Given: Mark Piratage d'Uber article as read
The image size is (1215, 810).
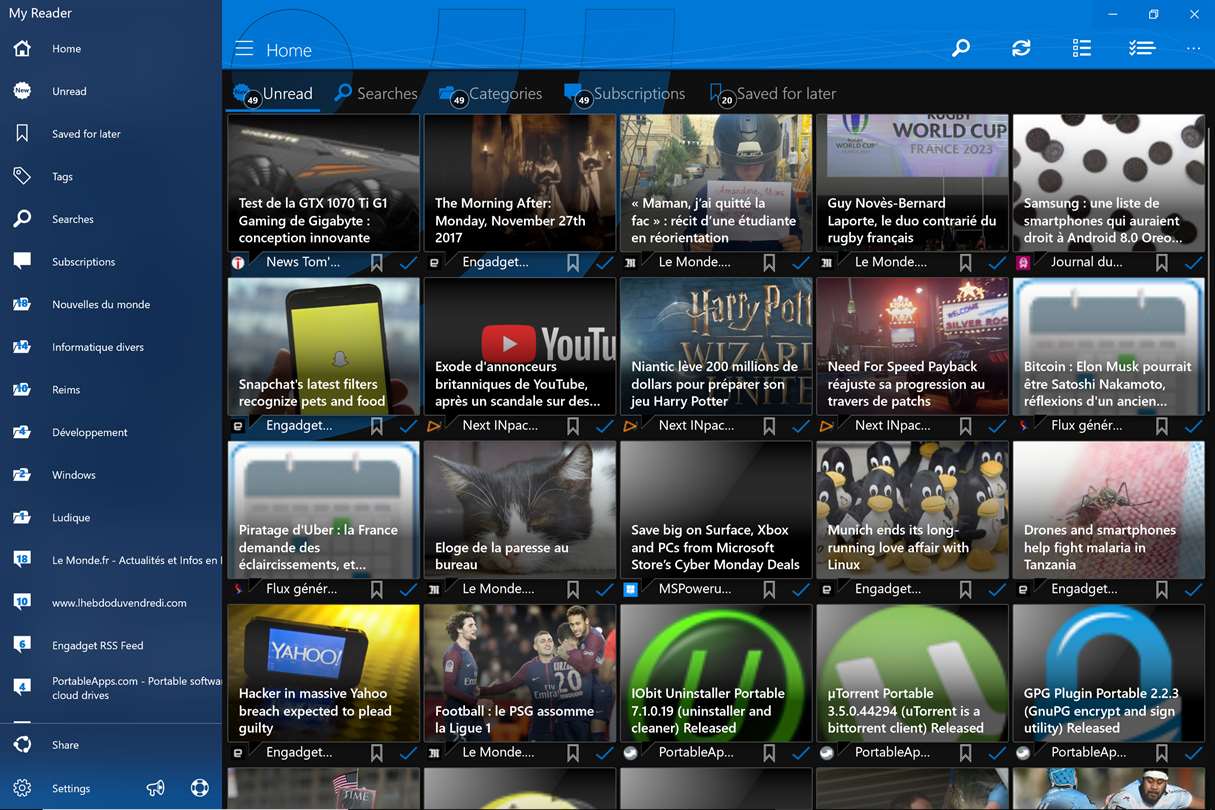Looking at the screenshot, I should click(x=408, y=589).
